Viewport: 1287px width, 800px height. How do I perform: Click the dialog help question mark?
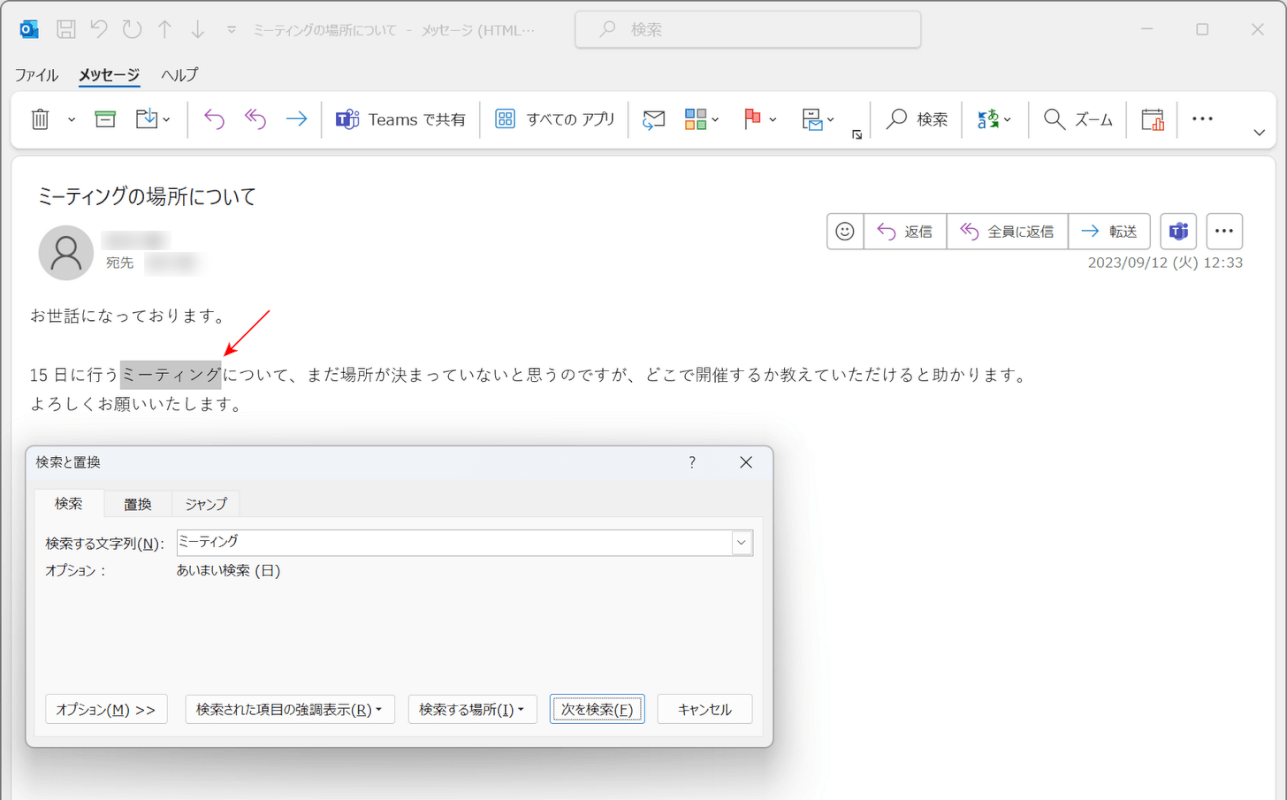(692, 462)
